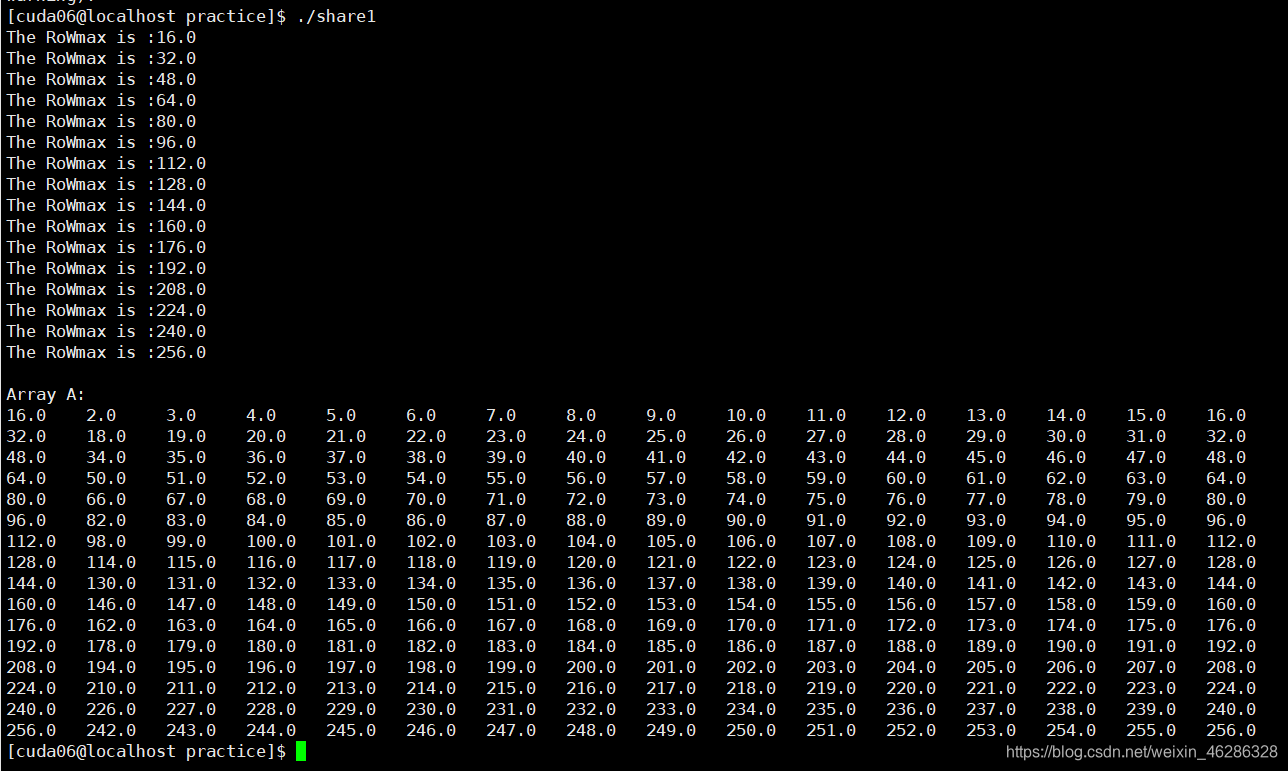Select array value '213.0'
Viewport: 1288px width, 771px height.
coord(351,689)
